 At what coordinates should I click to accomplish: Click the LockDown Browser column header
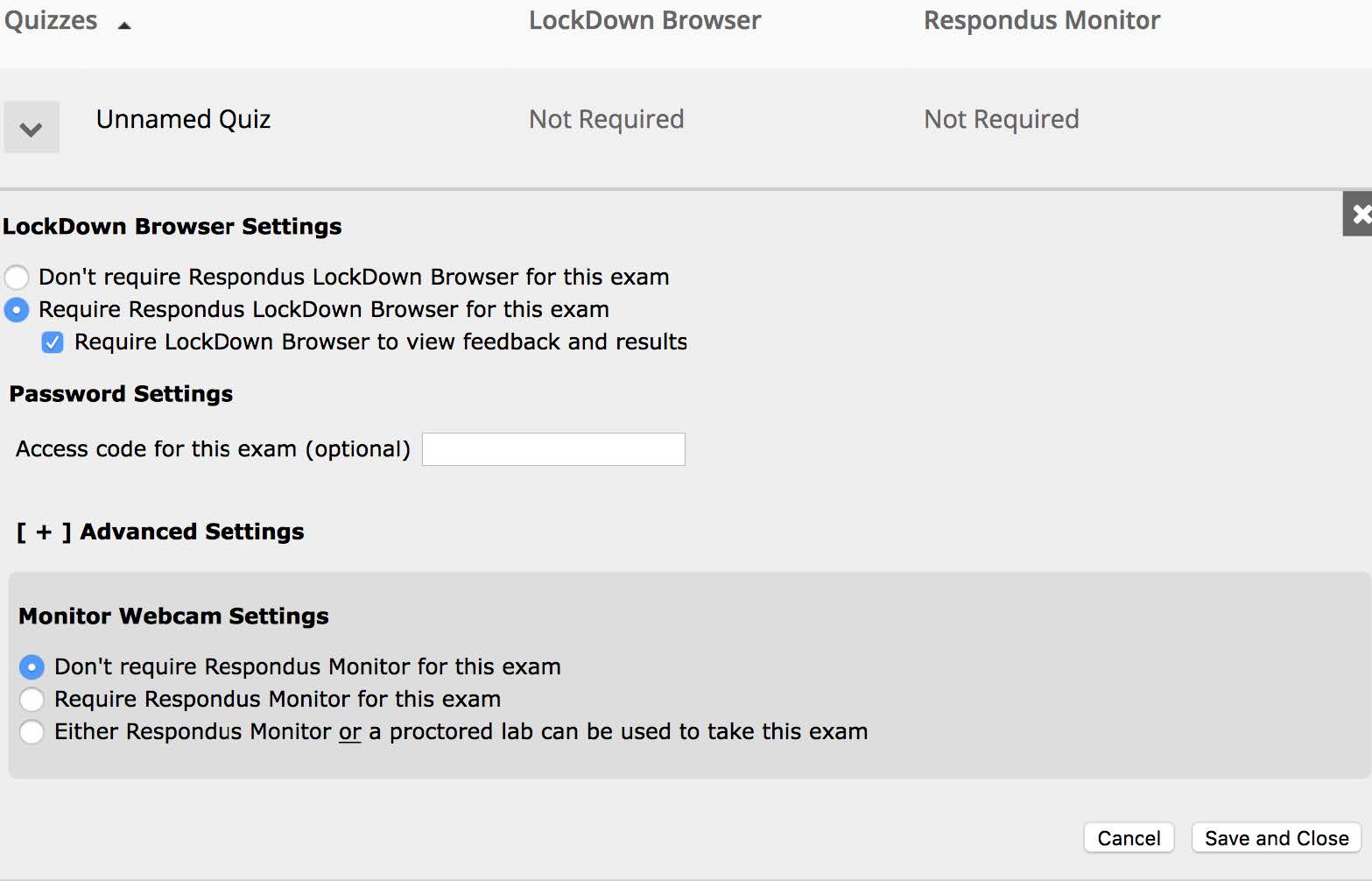[645, 20]
